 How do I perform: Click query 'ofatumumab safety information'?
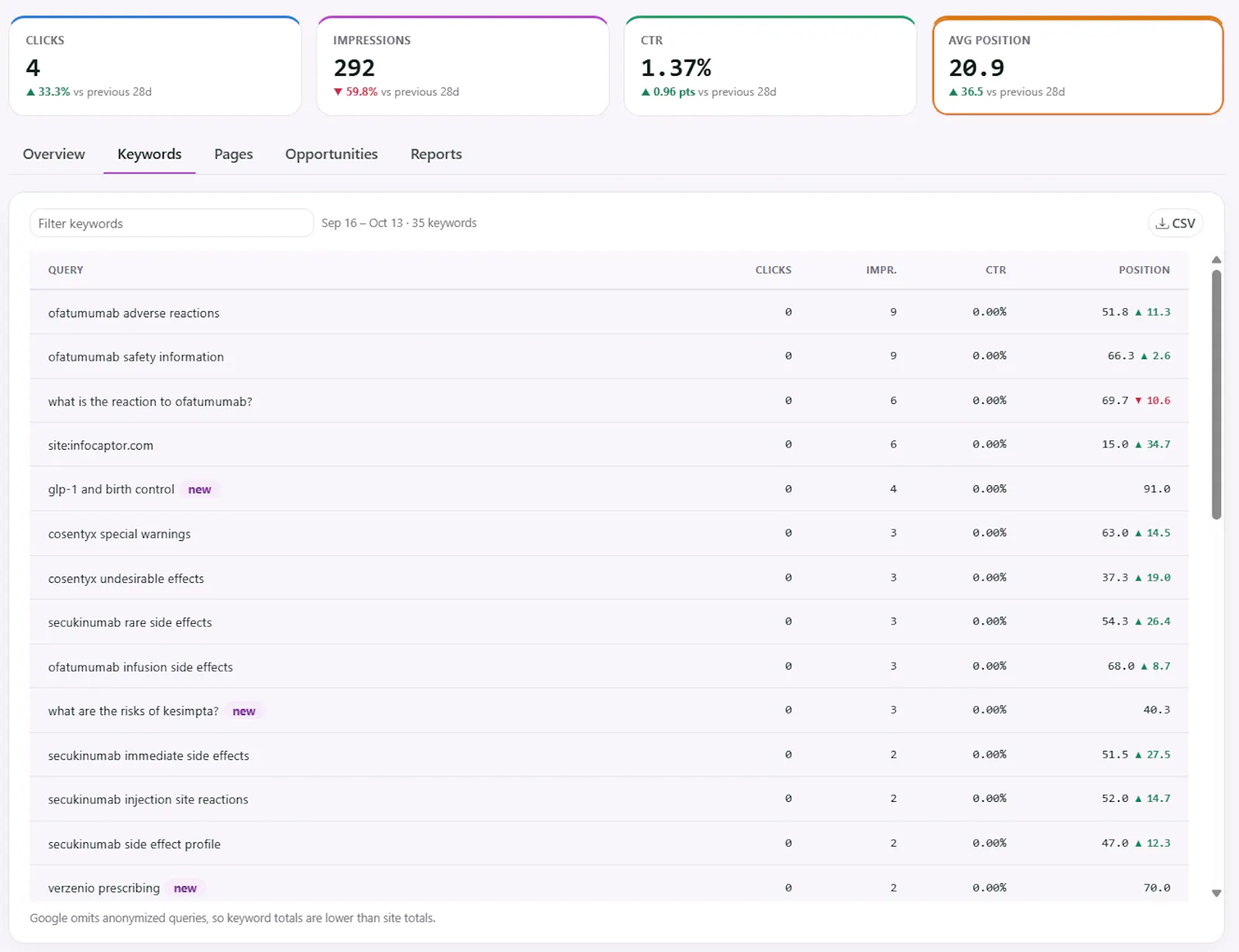click(136, 357)
